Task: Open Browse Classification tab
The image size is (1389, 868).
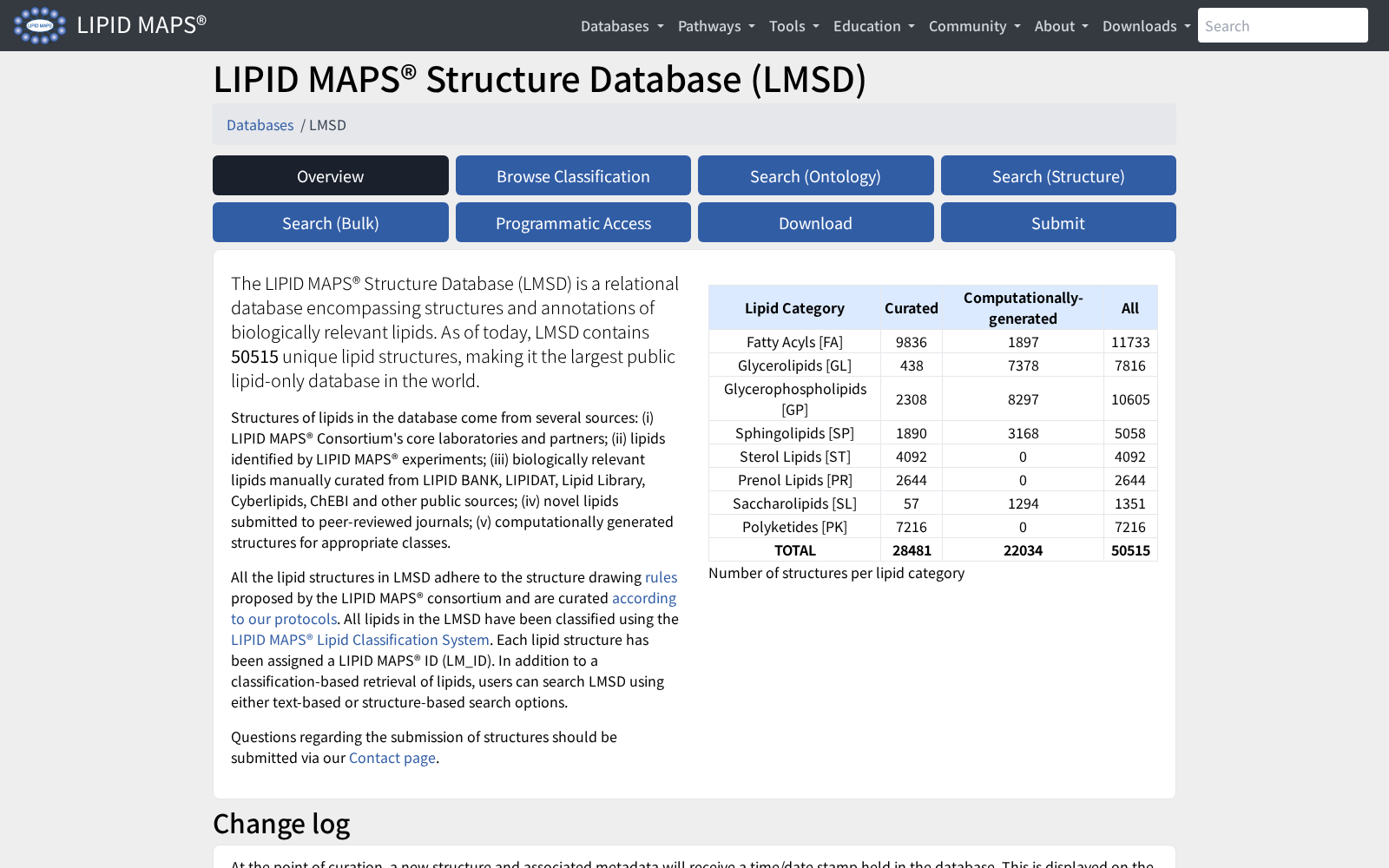Action: pyautogui.click(x=573, y=175)
